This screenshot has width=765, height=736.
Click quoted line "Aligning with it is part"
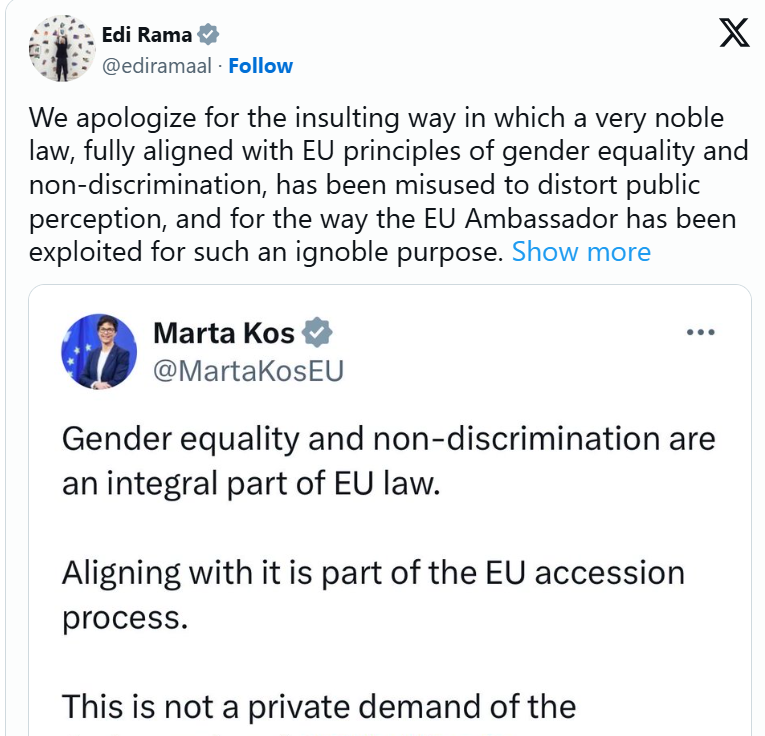click(x=373, y=573)
